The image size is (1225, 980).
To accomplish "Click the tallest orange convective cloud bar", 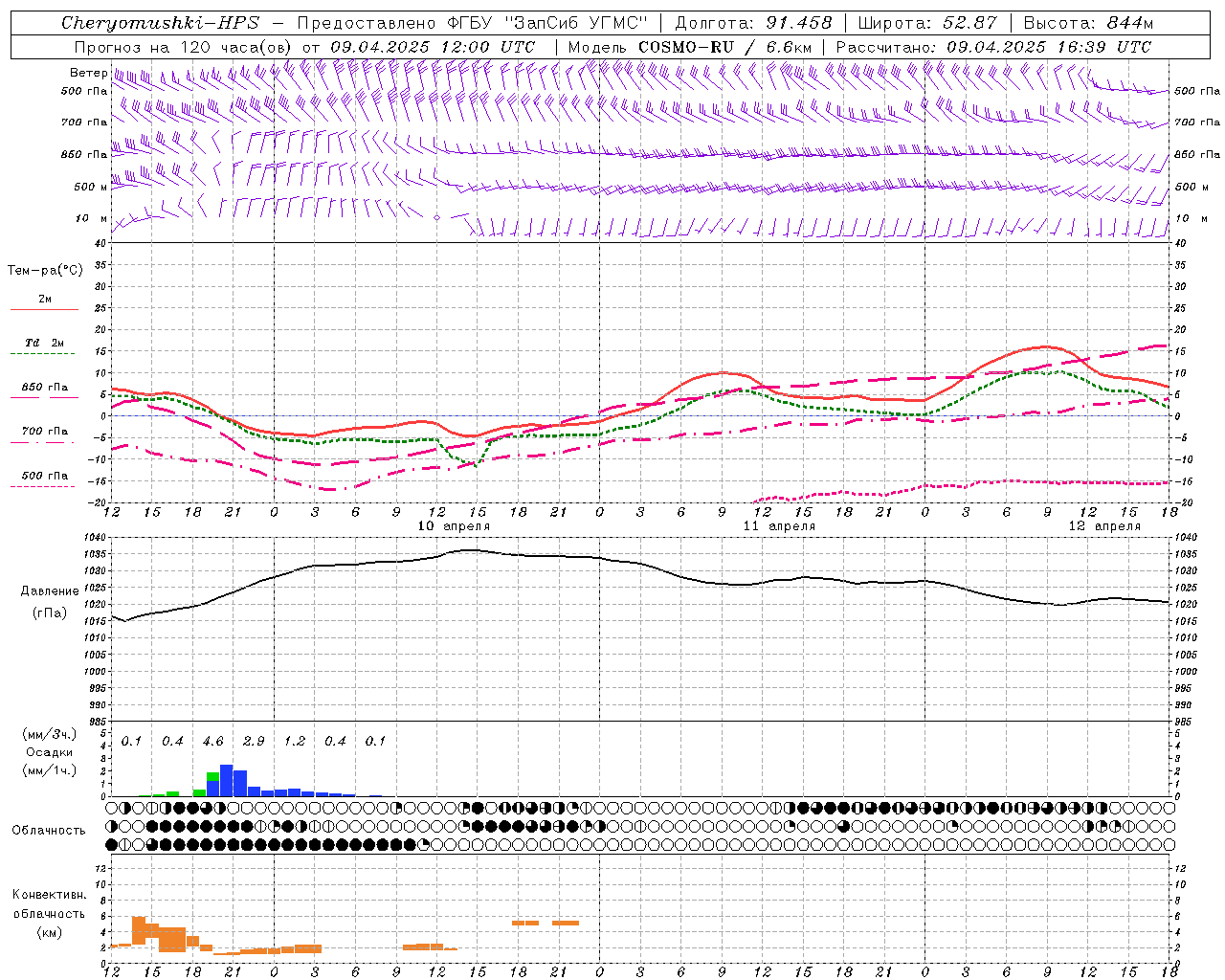I will [x=139, y=930].
